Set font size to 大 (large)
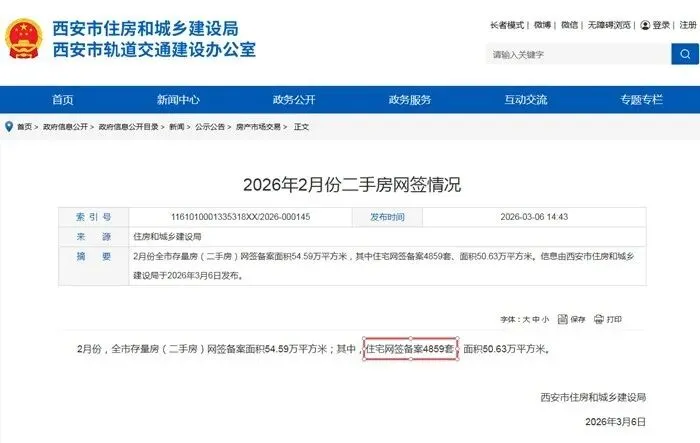Image resolution: width=700 pixels, height=443 pixels. 526,319
